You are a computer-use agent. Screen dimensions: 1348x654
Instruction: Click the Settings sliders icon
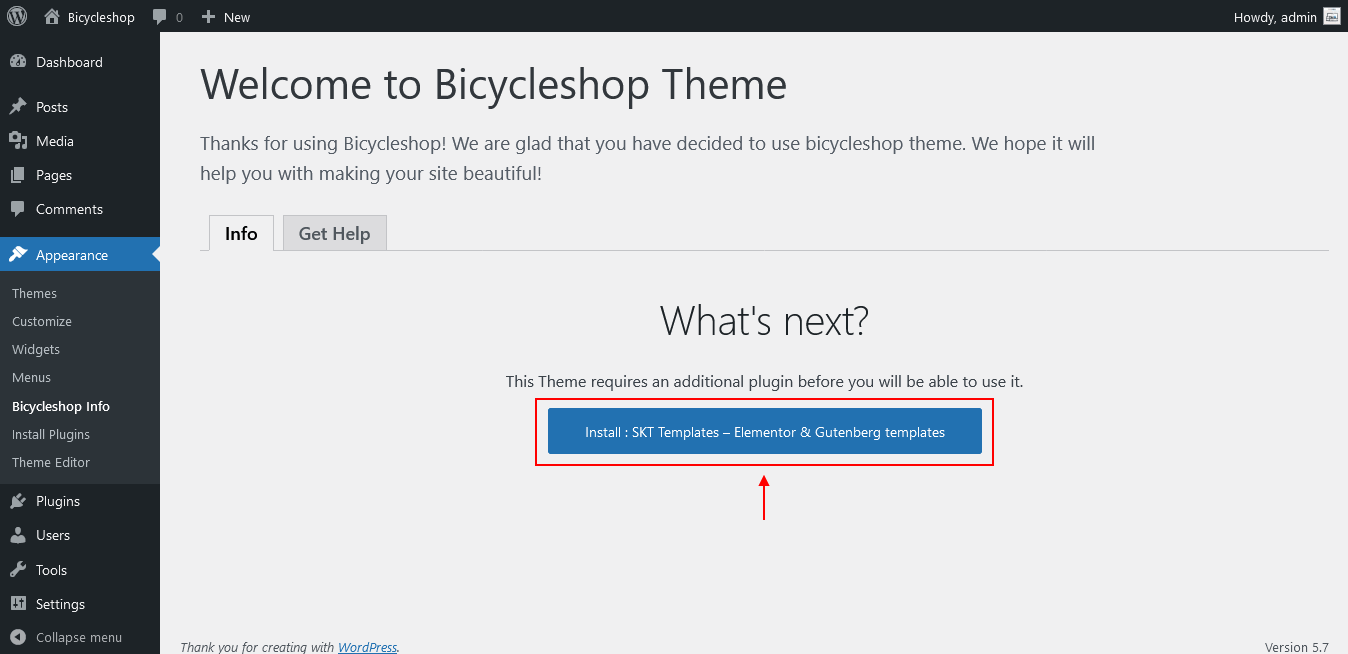18,604
